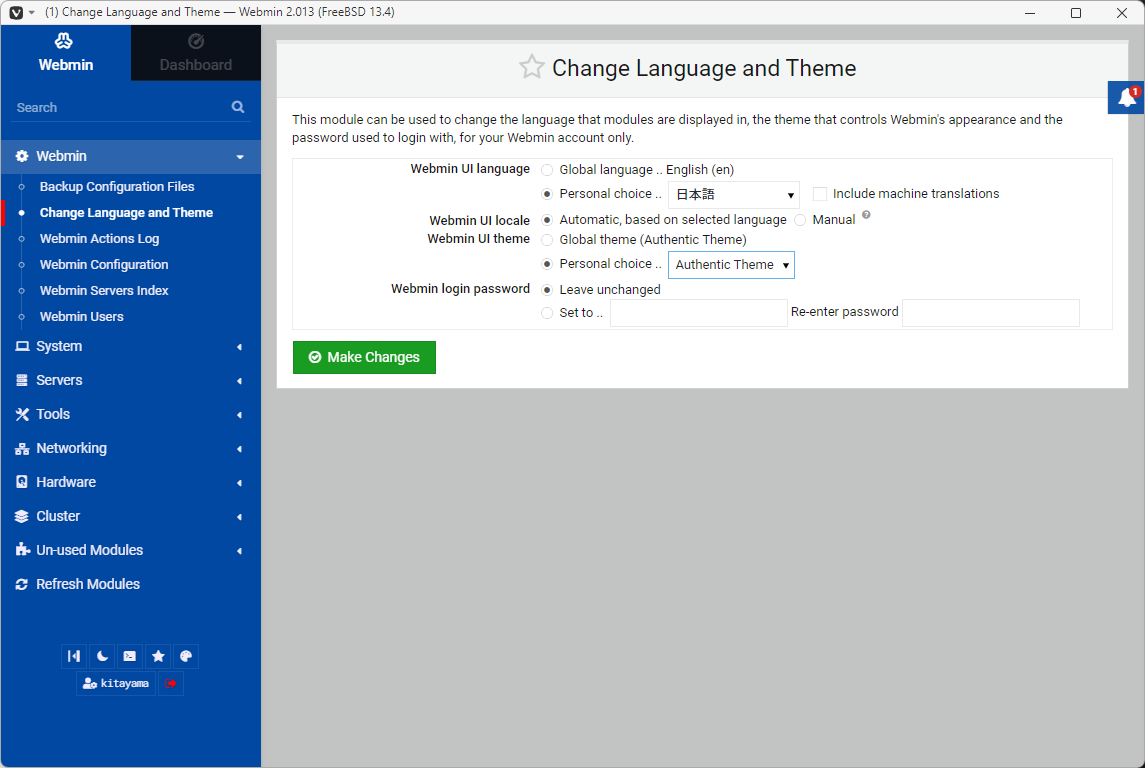Click the Re-enter password field
Image resolution: width=1145 pixels, height=768 pixels.
click(x=991, y=312)
